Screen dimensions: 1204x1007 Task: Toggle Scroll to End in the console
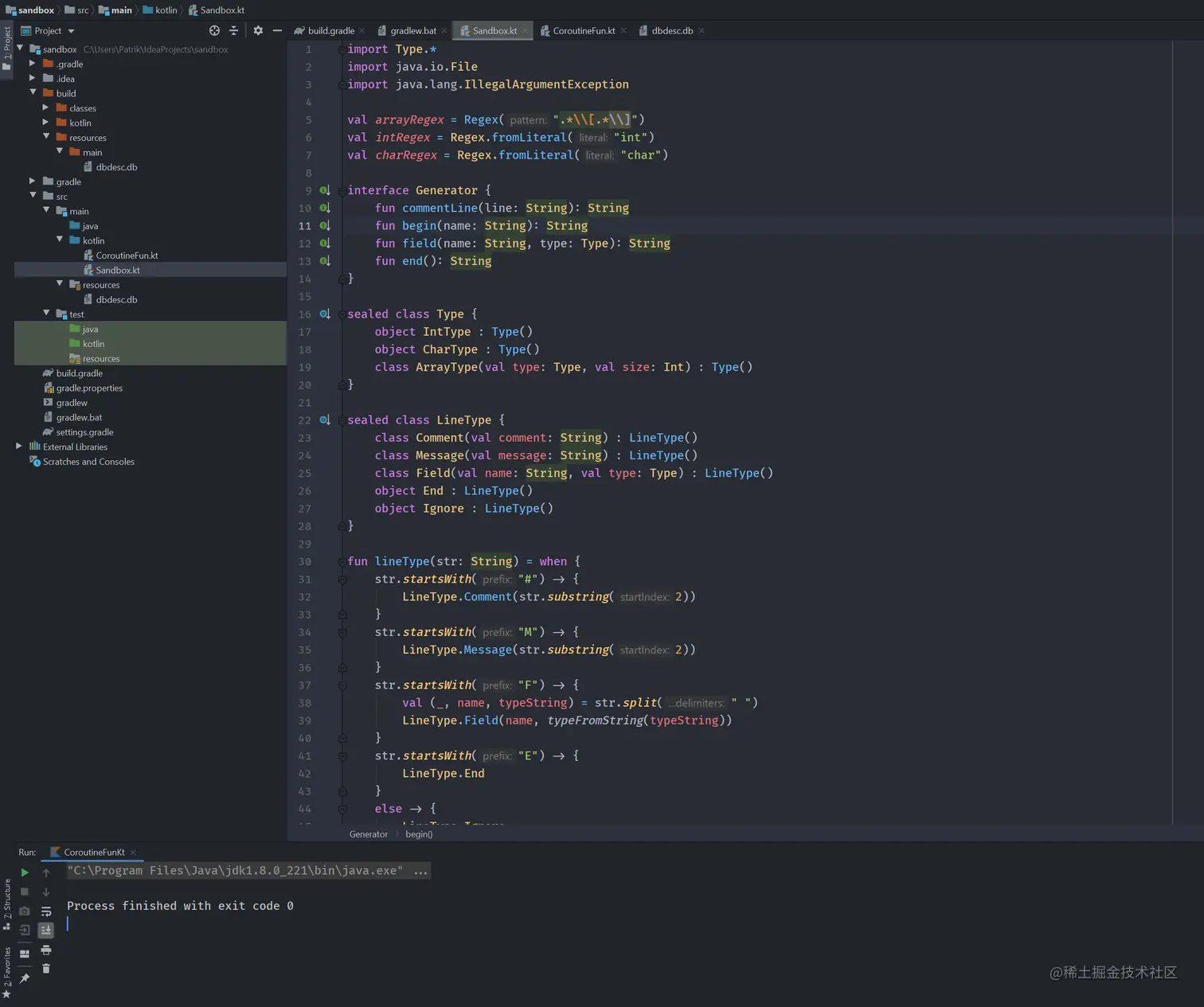46,930
